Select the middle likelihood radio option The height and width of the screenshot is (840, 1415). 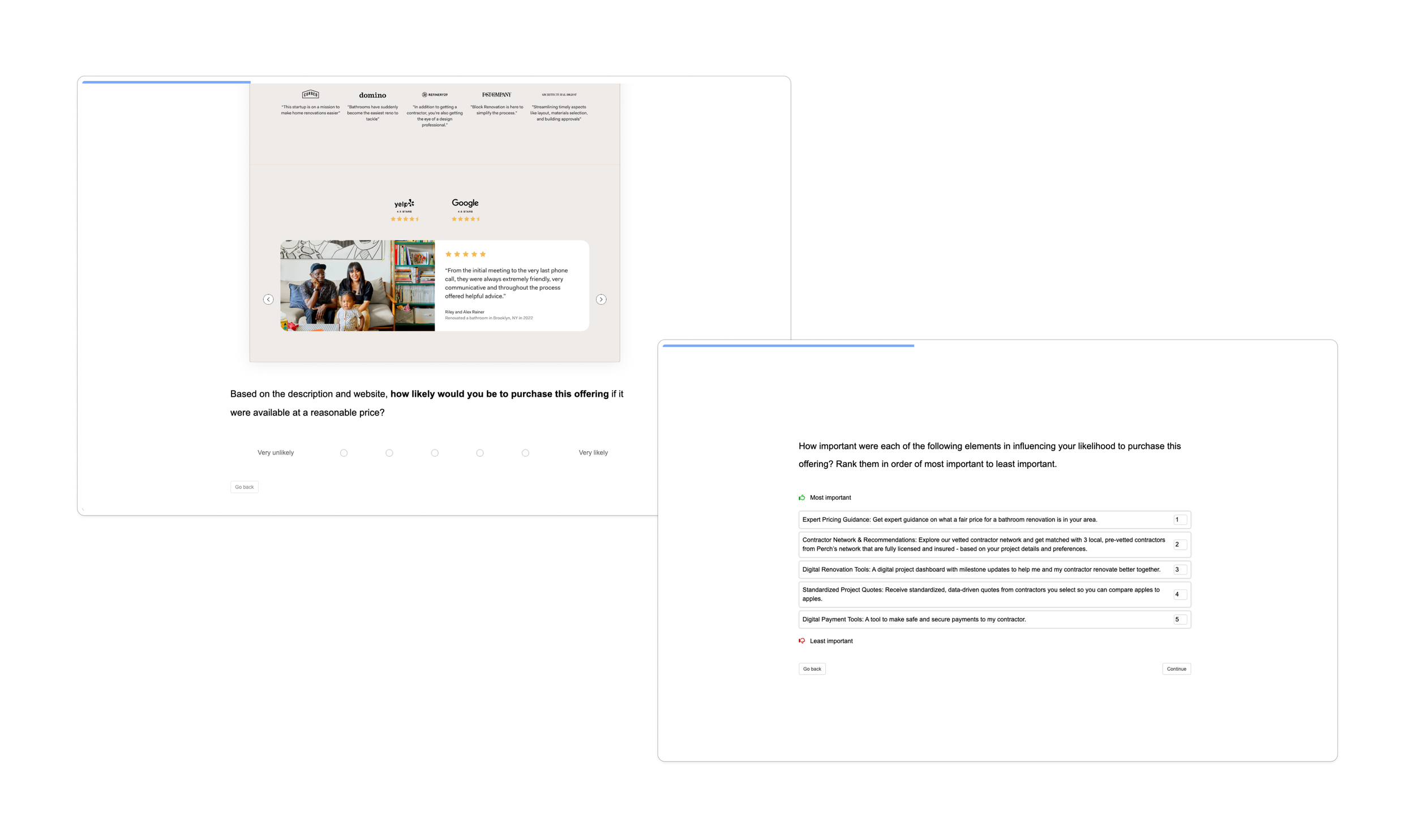[x=435, y=453]
